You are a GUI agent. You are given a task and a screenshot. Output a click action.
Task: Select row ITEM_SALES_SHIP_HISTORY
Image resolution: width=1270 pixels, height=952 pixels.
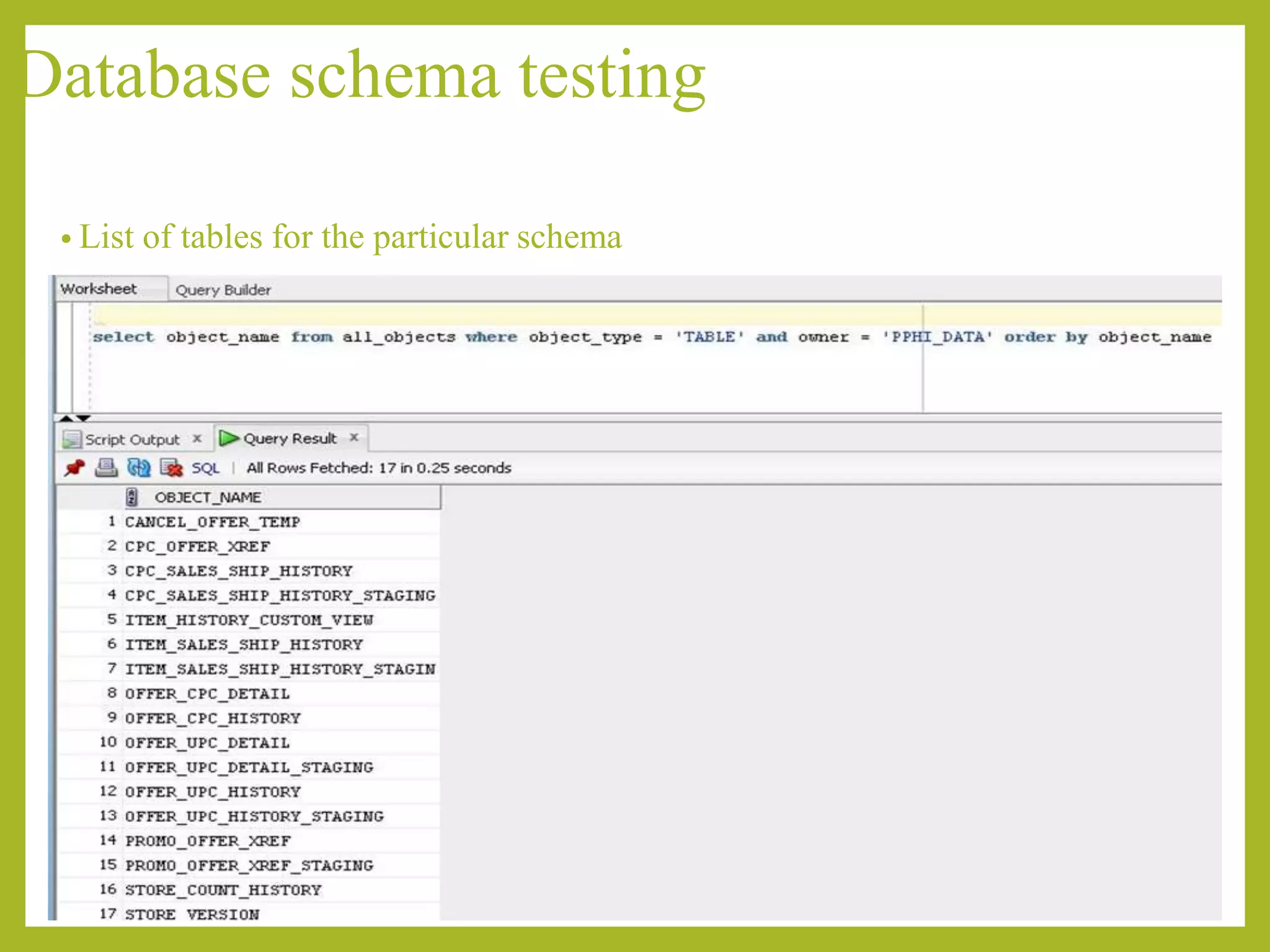coord(249,645)
